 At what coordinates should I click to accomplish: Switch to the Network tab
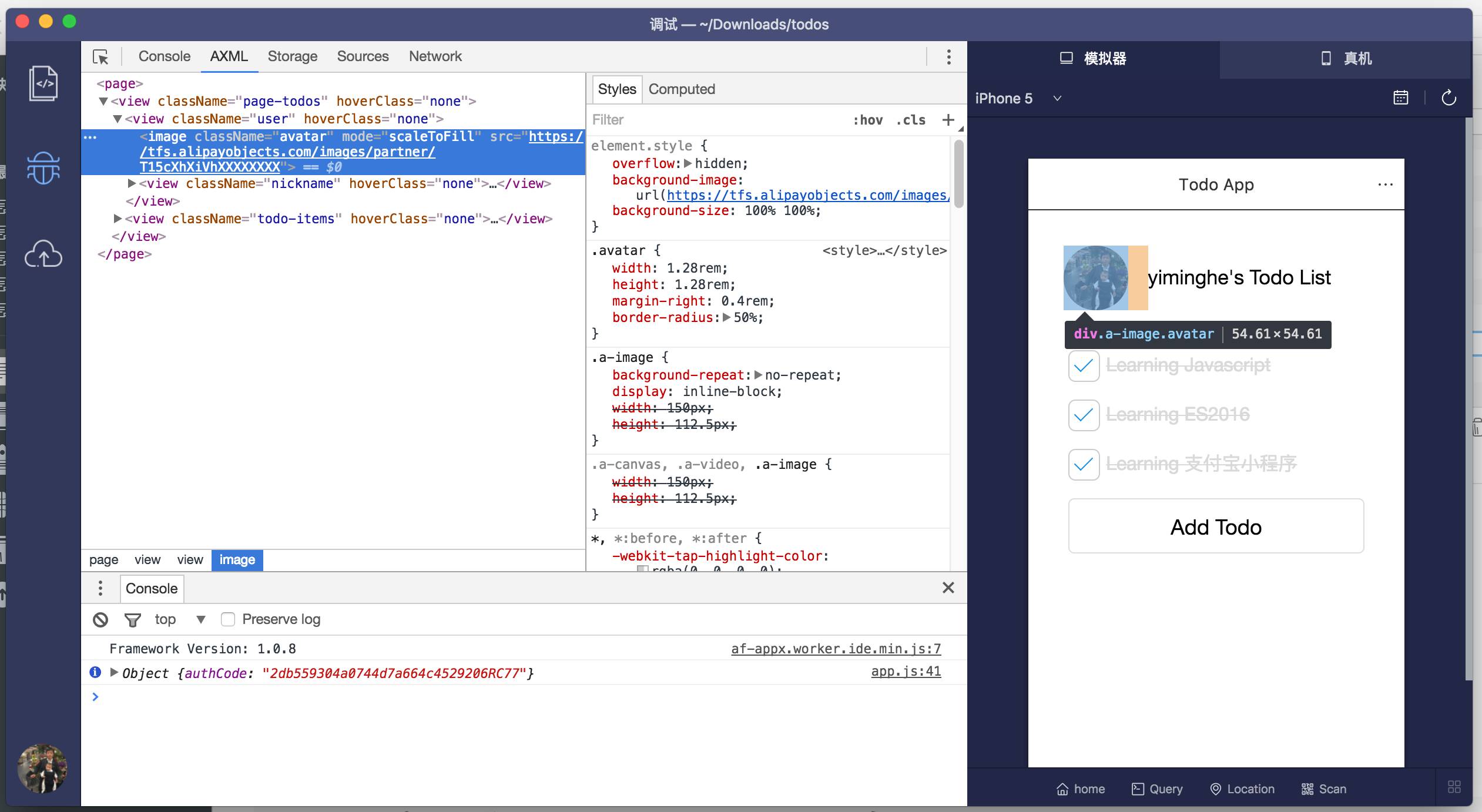[x=435, y=56]
